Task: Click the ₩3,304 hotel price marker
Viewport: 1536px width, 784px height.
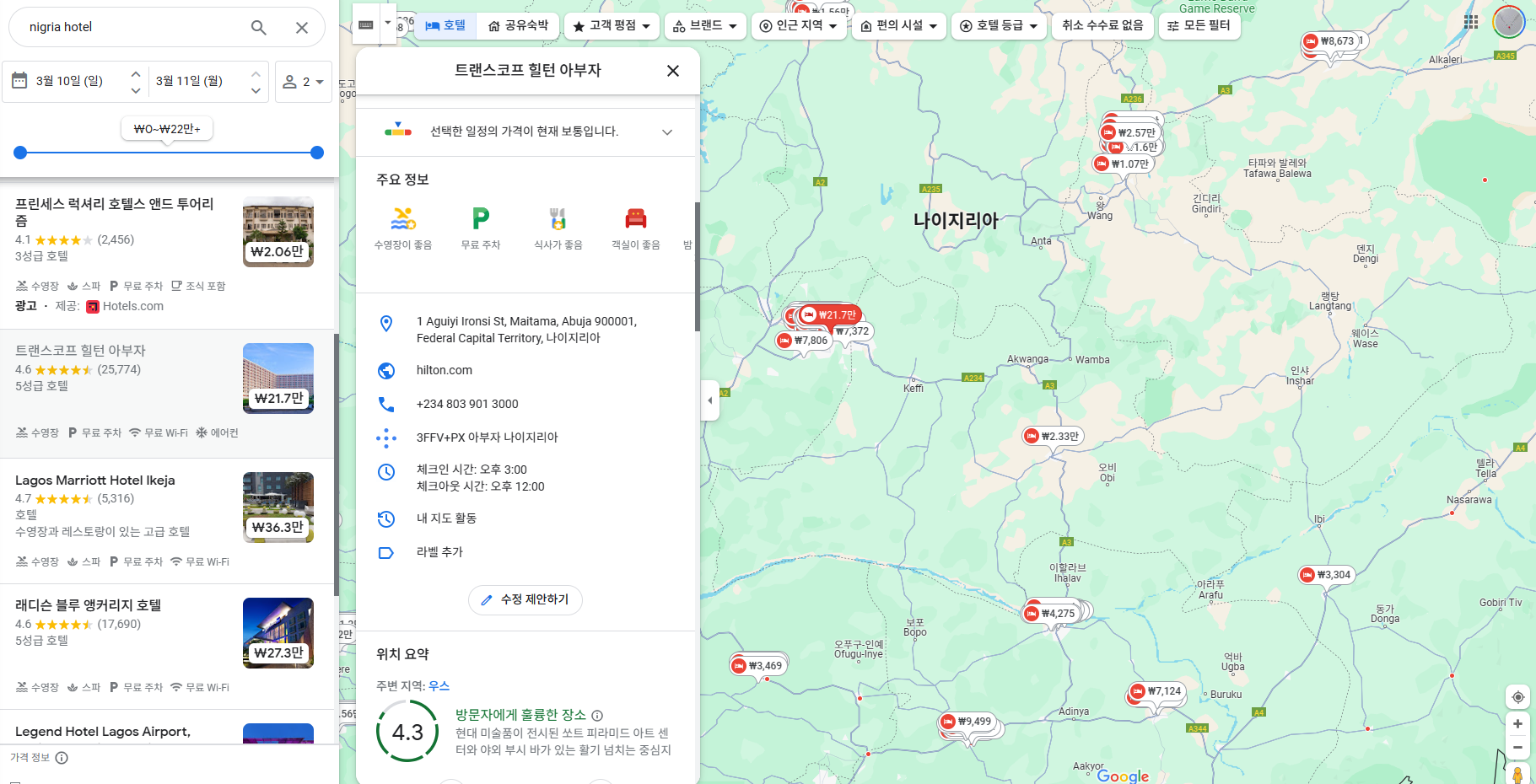Action: coord(1327,575)
